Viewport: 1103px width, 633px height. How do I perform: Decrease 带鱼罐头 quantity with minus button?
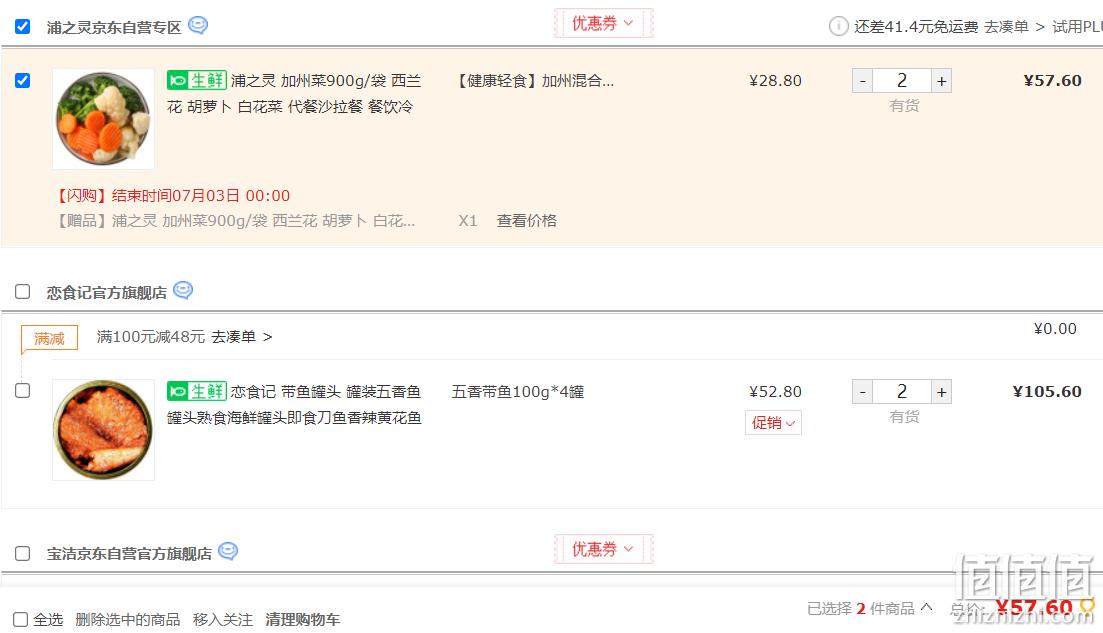(862, 392)
